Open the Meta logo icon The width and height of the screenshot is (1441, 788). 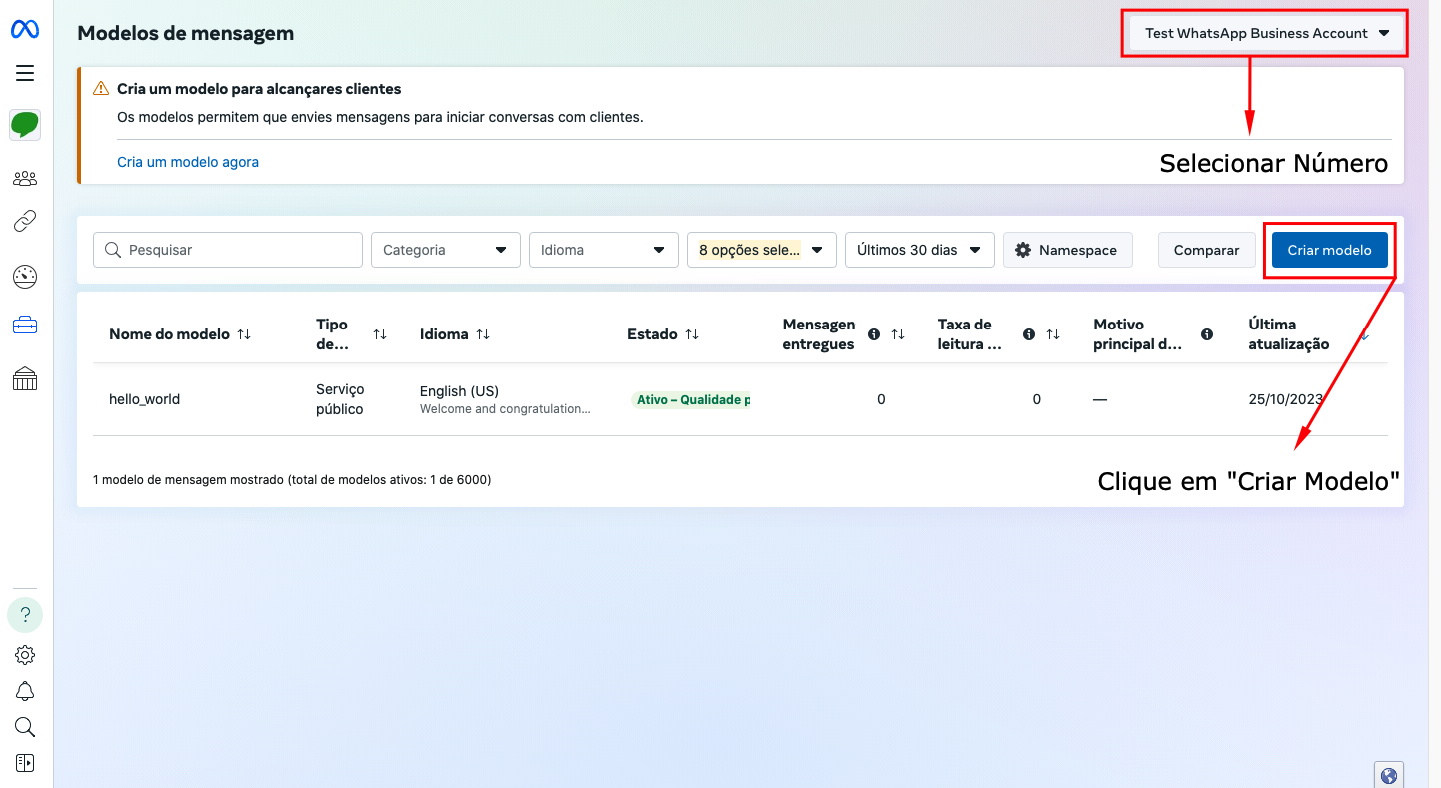(x=24, y=28)
